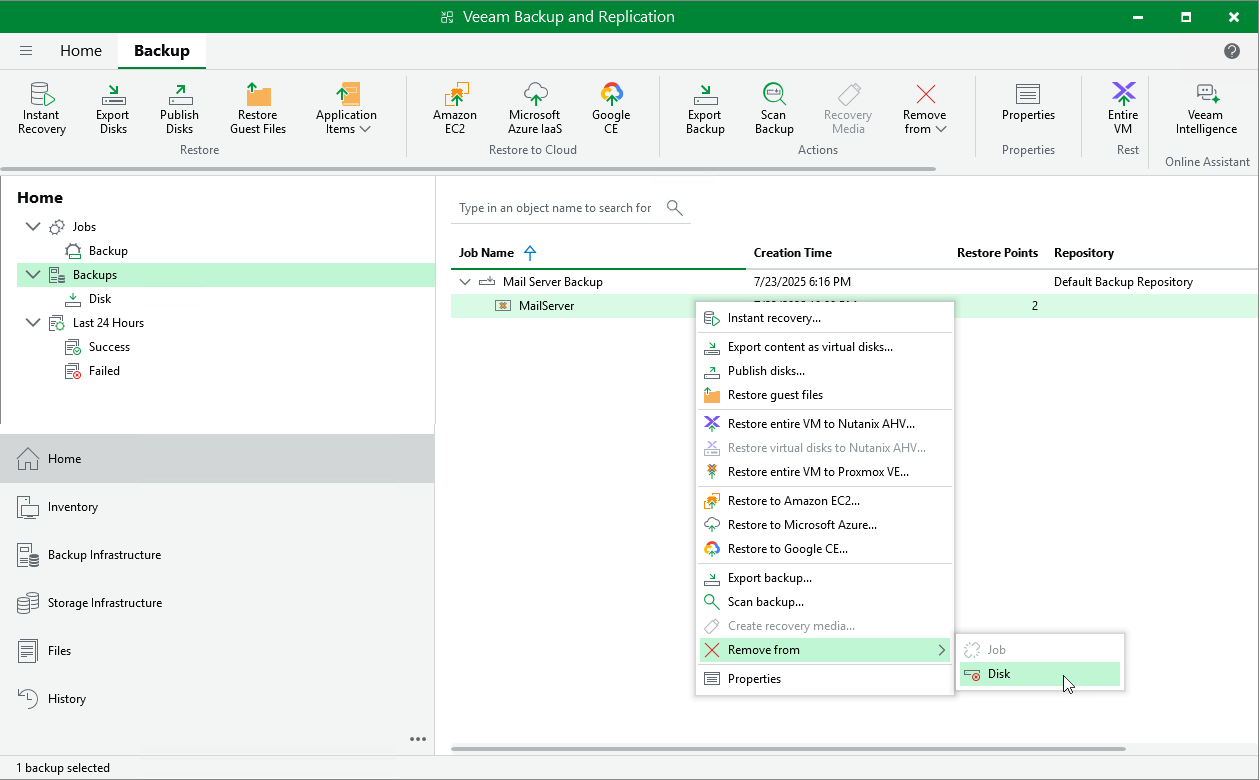Open the History view in sidebar
Viewport: 1260px width, 780px height.
pos(67,699)
